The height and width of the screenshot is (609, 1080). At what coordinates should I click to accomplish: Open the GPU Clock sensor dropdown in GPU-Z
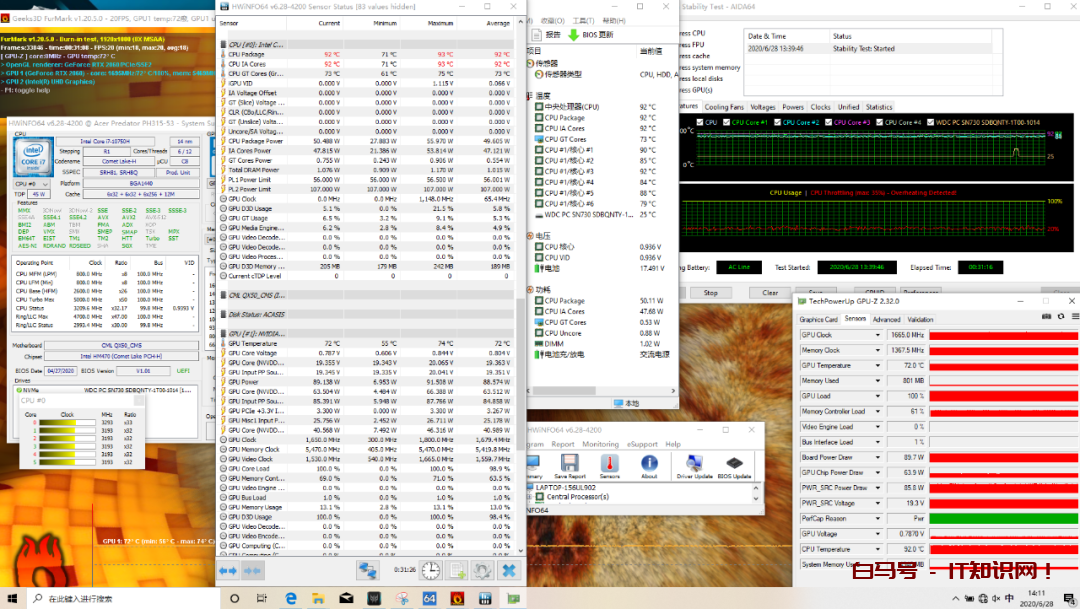(879, 335)
